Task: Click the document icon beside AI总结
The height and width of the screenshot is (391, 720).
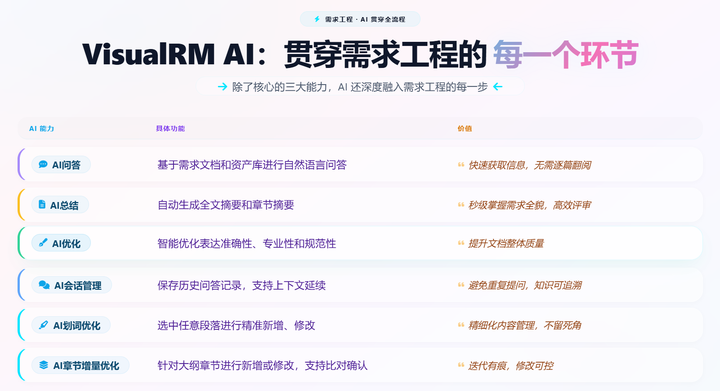Action: tap(42, 205)
